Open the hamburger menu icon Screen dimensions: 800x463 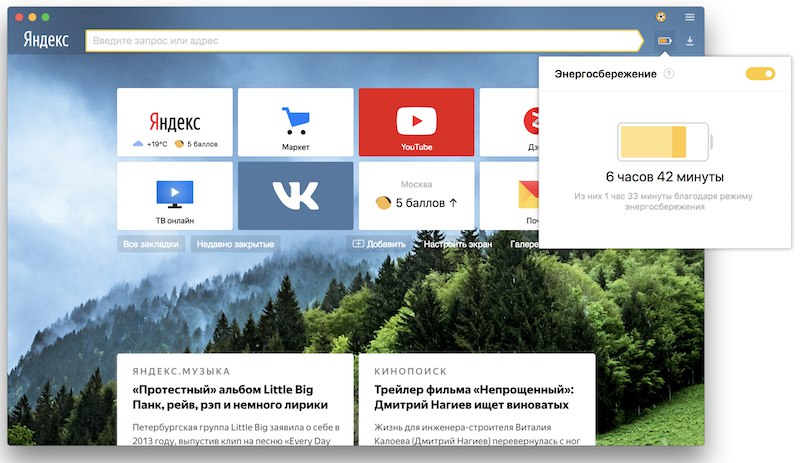[x=690, y=17]
